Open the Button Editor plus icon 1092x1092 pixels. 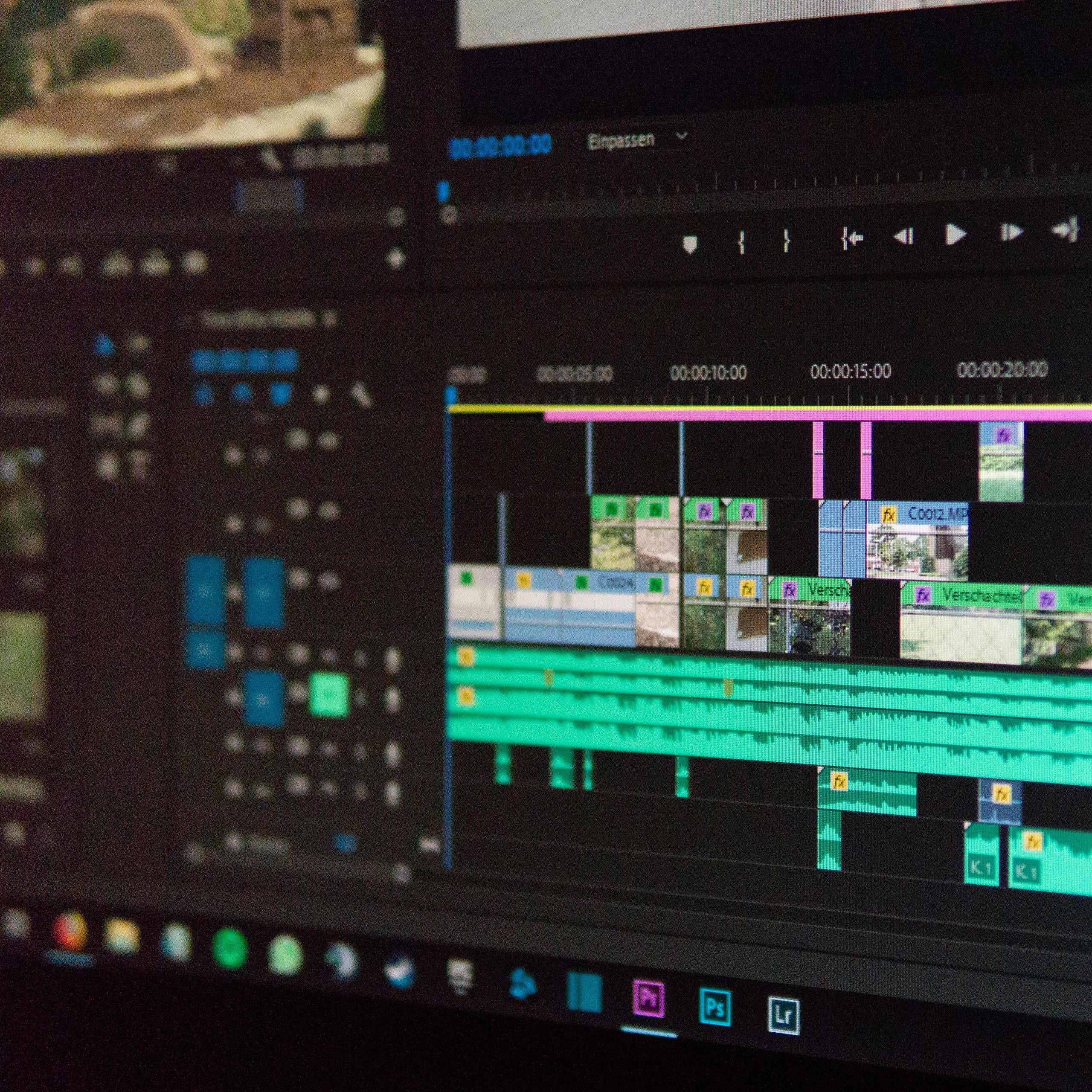point(397,259)
